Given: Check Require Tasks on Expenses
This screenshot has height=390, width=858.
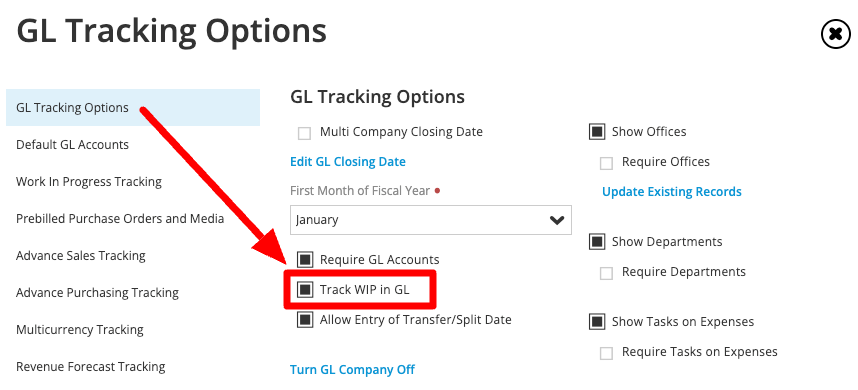Looking at the screenshot, I should 606,353.
